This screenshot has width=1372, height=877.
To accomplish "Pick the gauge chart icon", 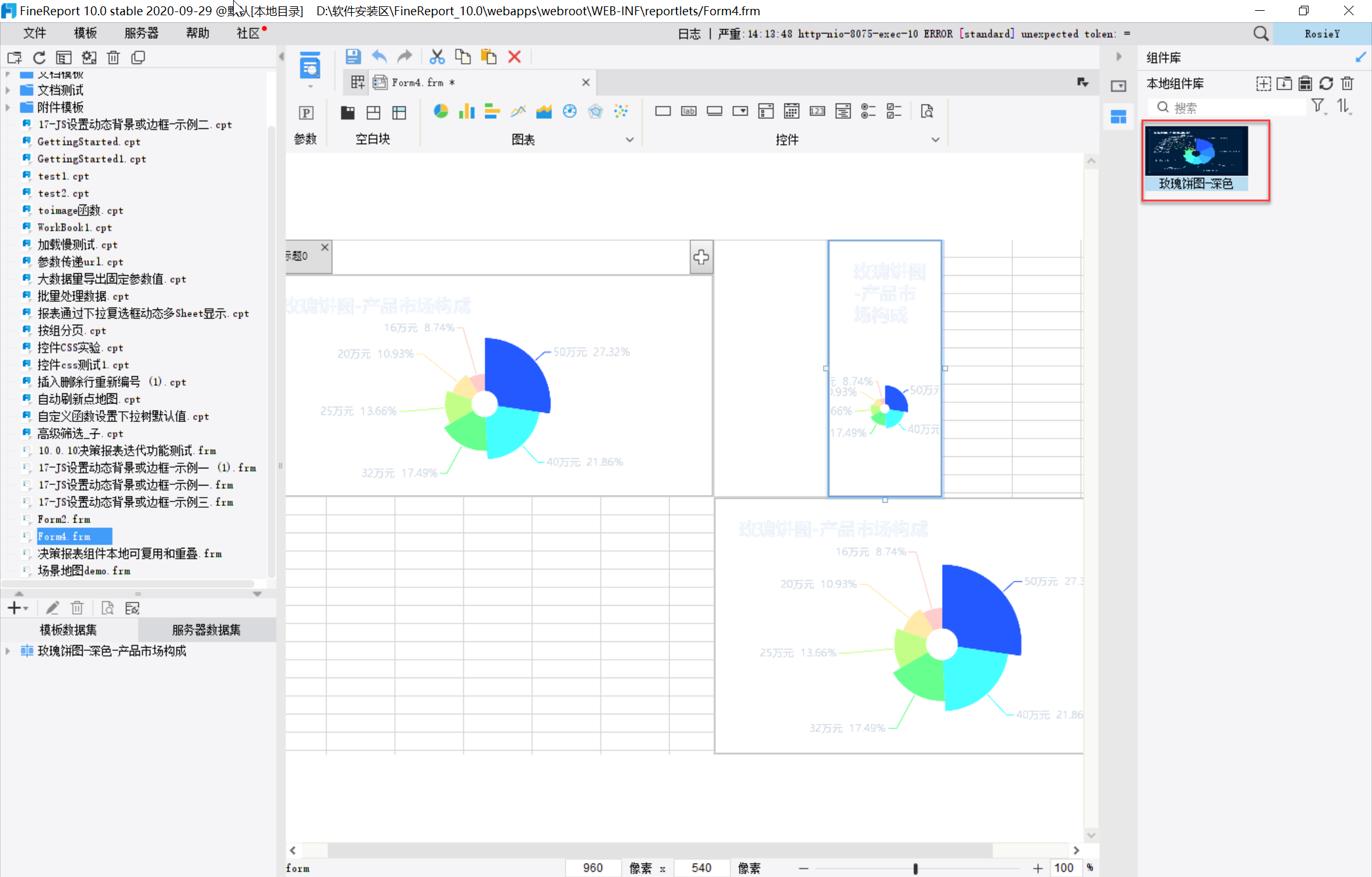I will (x=570, y=112).
